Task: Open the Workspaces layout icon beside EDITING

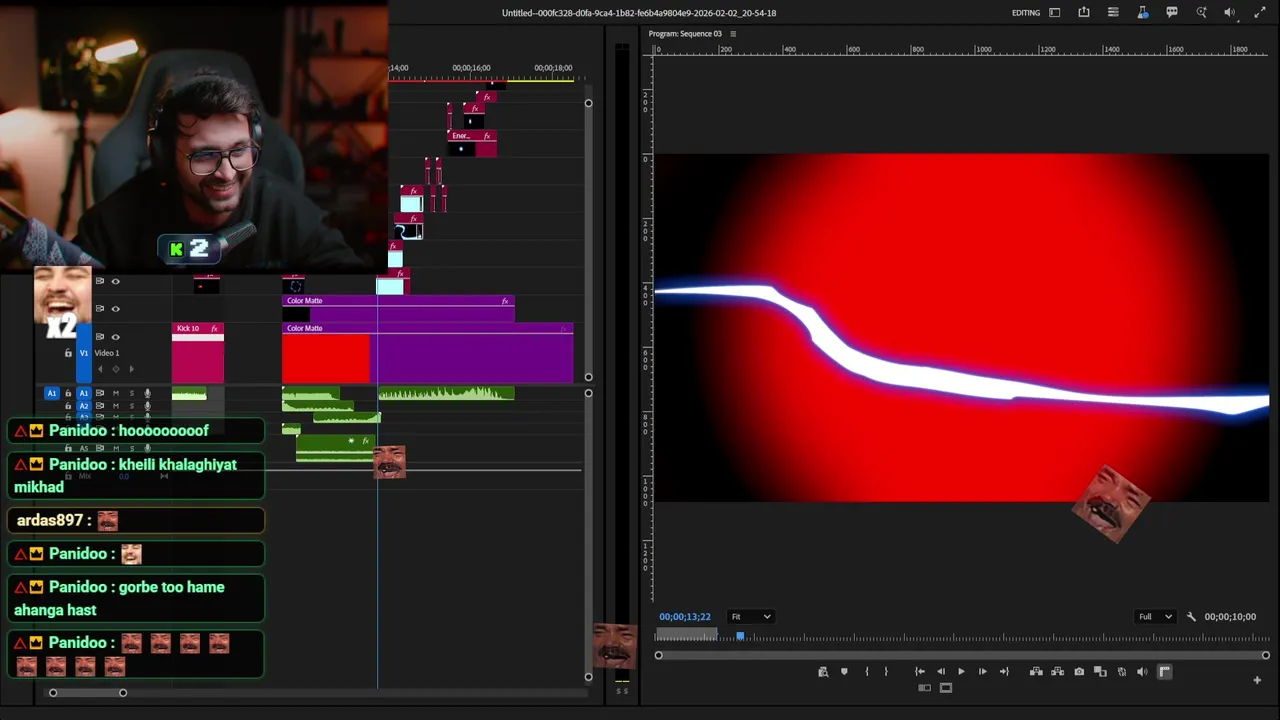Action: tap(1054, 13)
